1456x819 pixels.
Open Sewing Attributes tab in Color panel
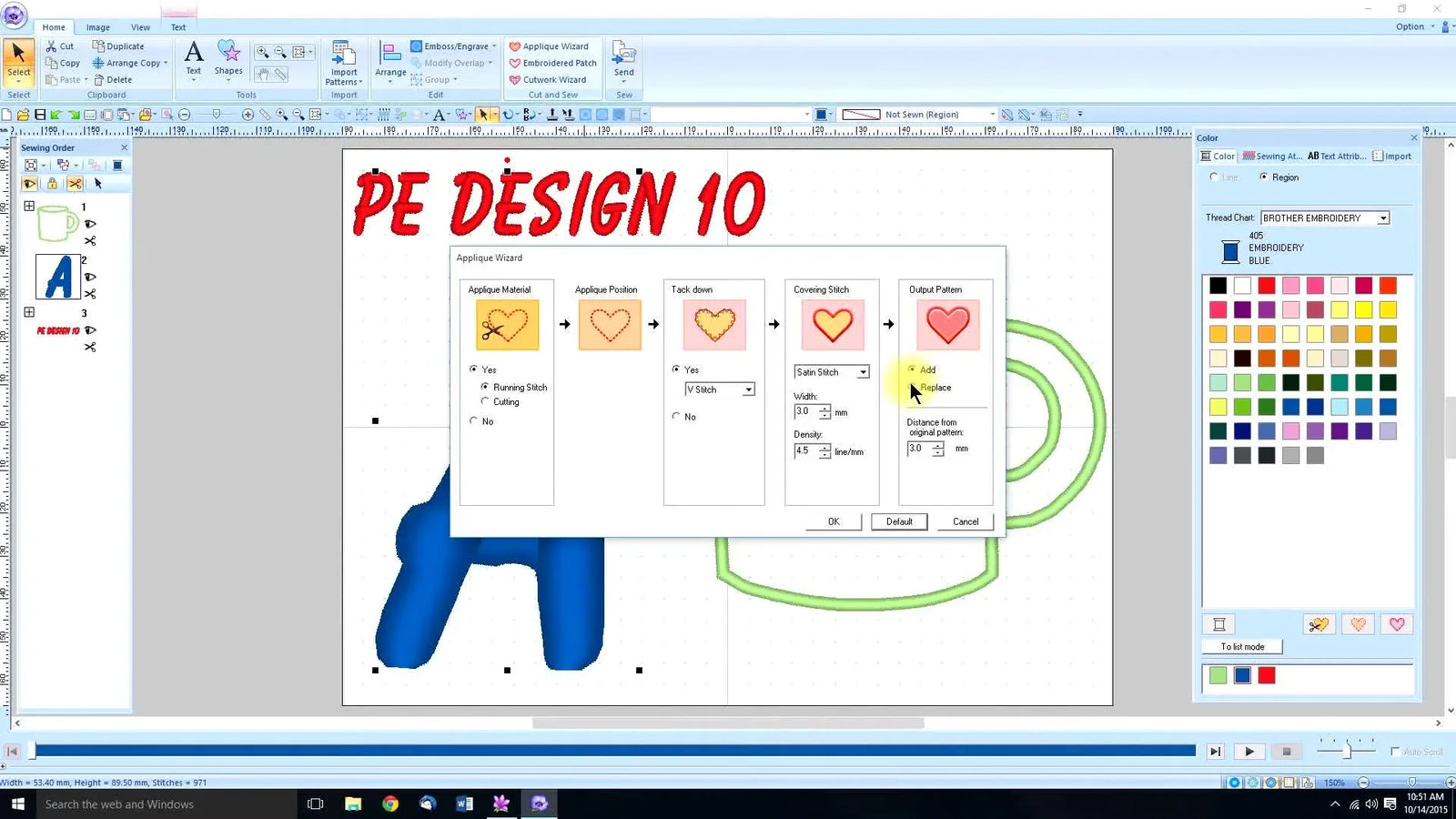pyautogui.click(x=1272, y=157)
